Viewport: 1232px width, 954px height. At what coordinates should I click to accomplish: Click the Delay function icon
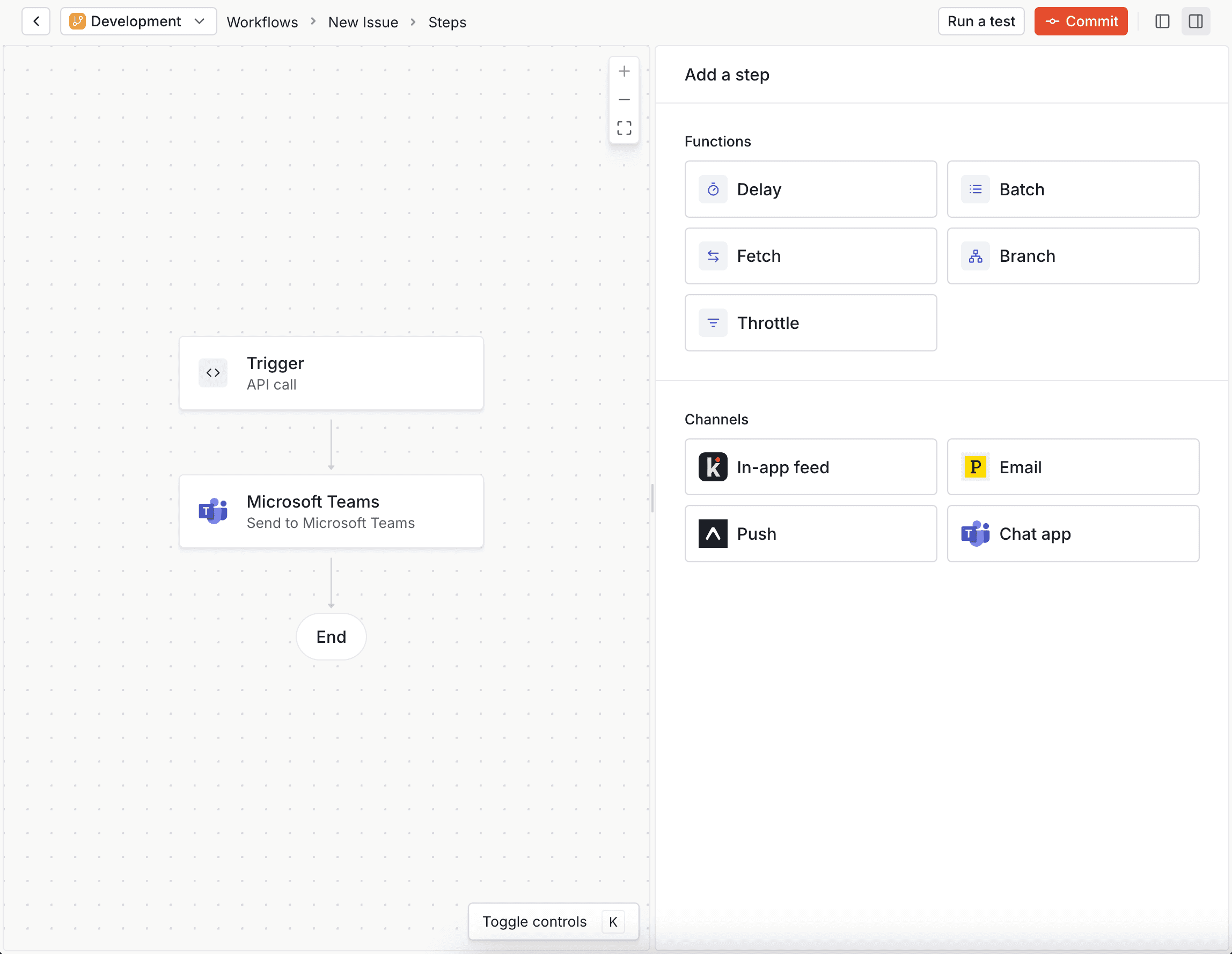point(713,189)
